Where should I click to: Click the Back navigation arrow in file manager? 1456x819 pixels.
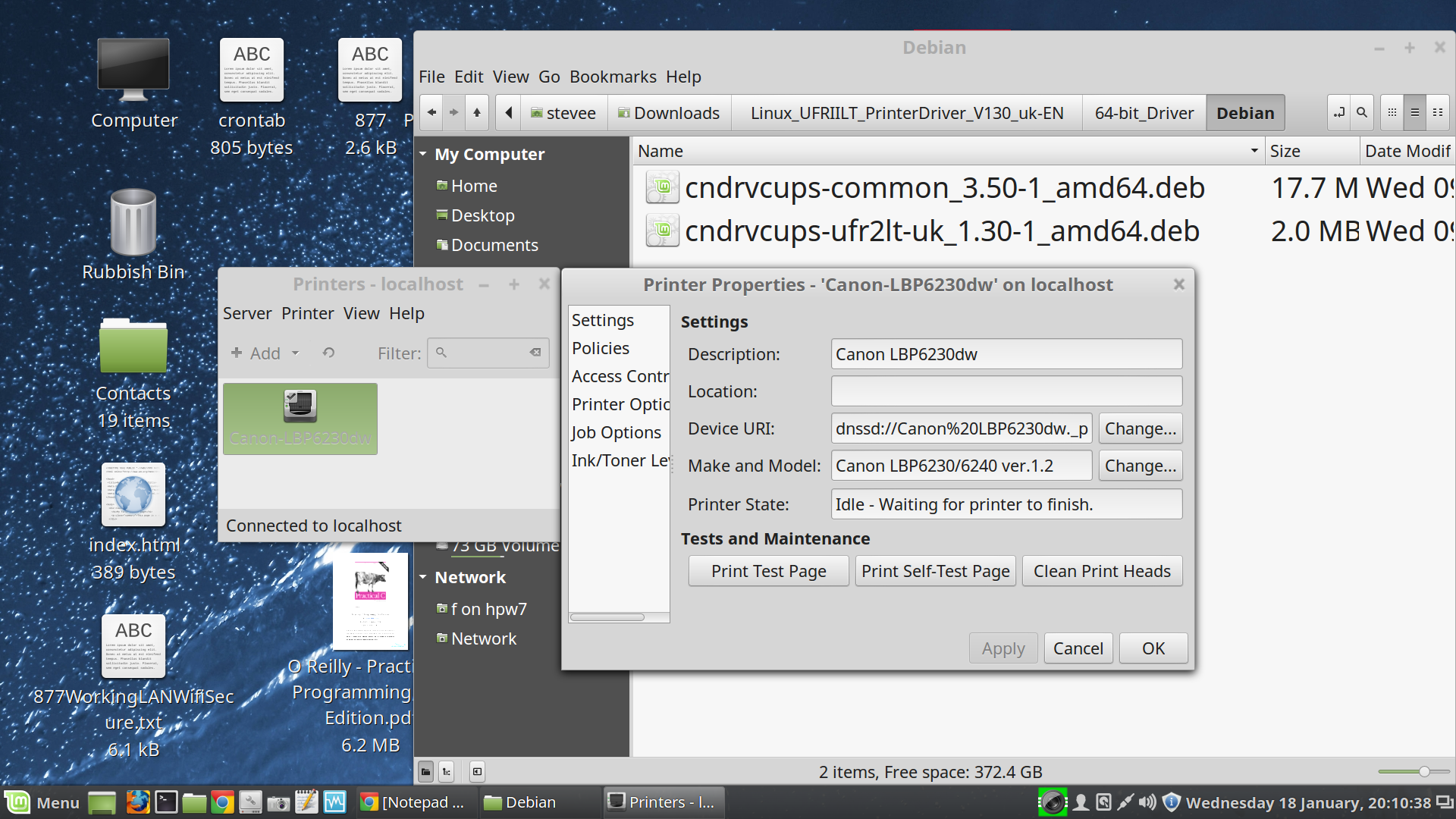click(431, 113)
